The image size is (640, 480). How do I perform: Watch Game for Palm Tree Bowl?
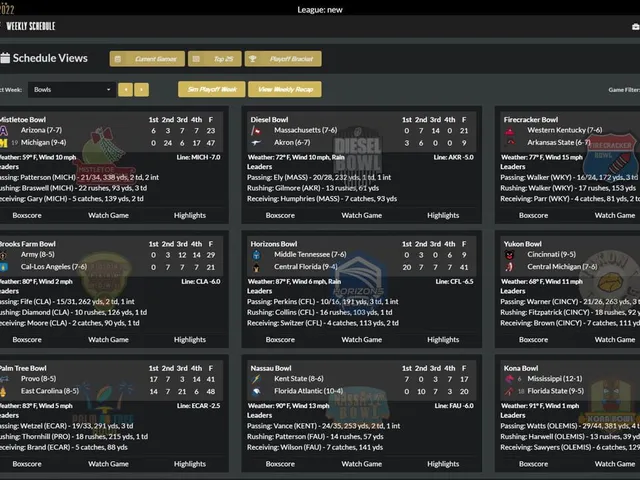108,464
